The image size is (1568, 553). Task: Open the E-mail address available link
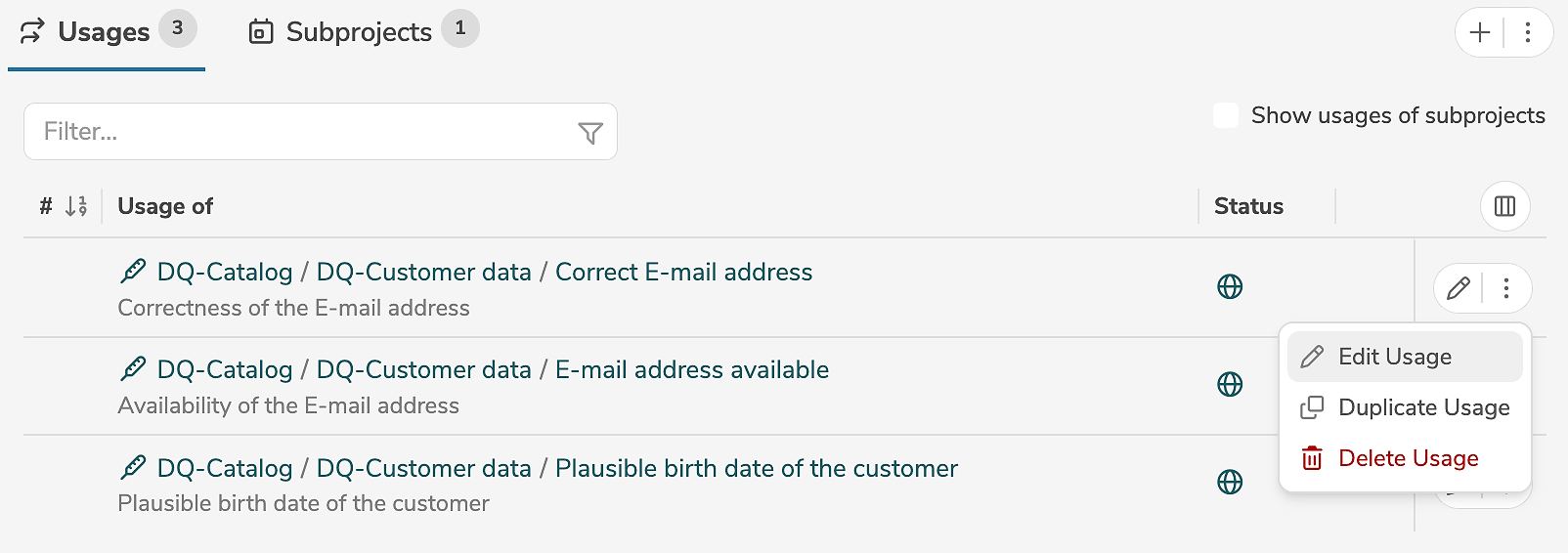coord(691,369)
